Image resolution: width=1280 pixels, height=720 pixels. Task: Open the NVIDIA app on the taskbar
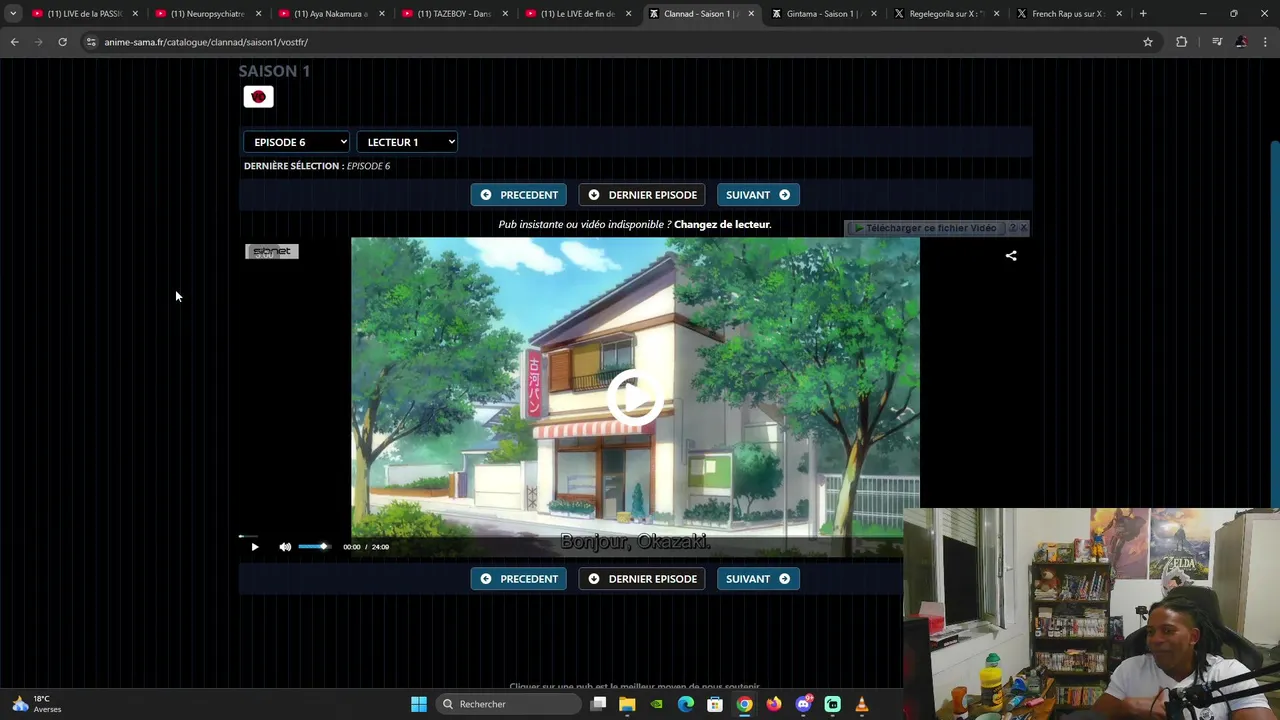pos(656,704)
